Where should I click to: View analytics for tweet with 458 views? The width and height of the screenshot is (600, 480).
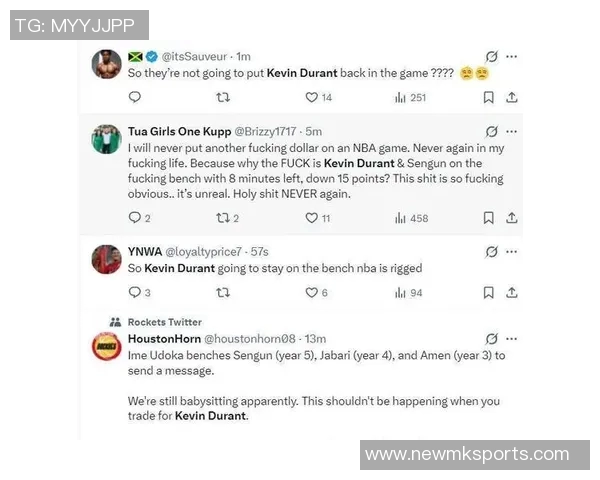point(411,219)
